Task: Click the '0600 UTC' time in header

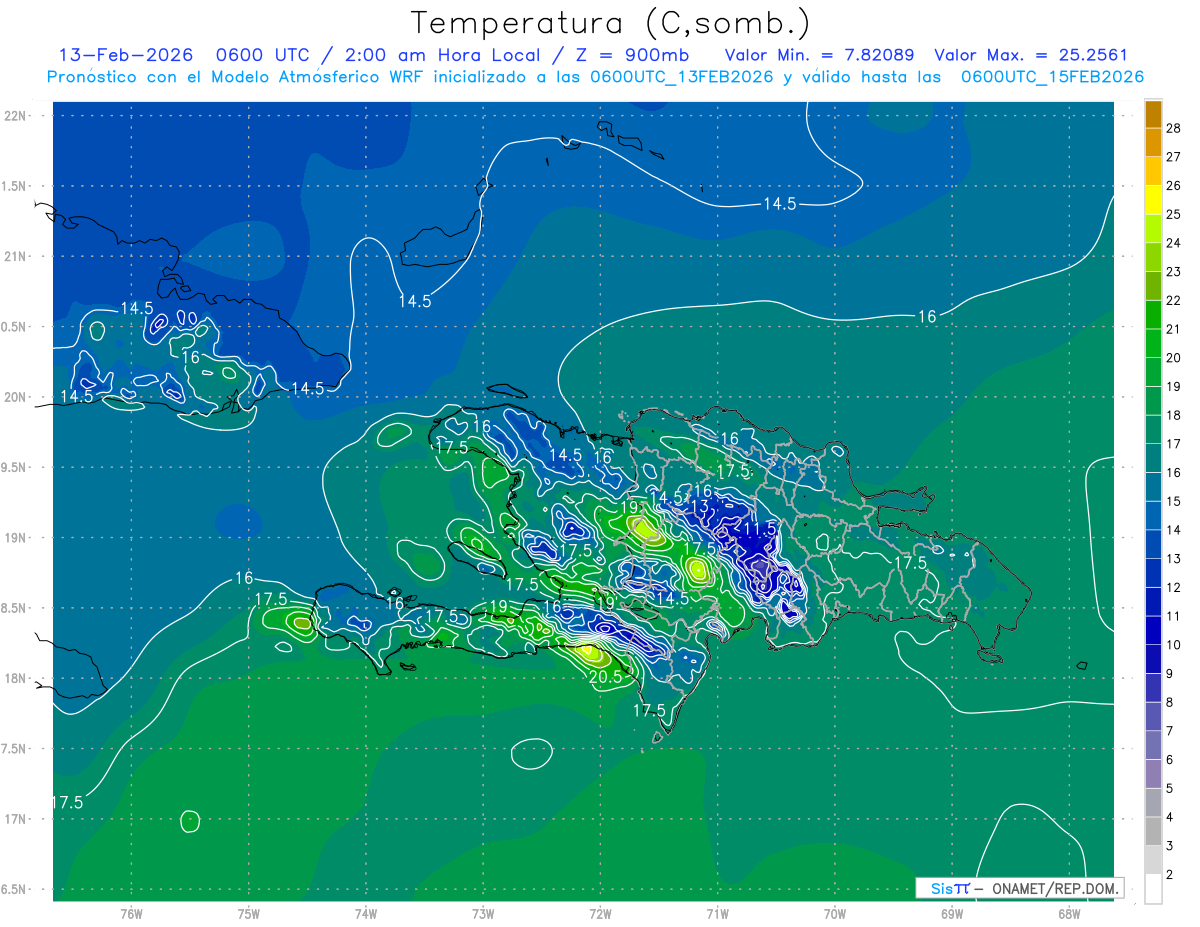Action: (x=264, y=55)
